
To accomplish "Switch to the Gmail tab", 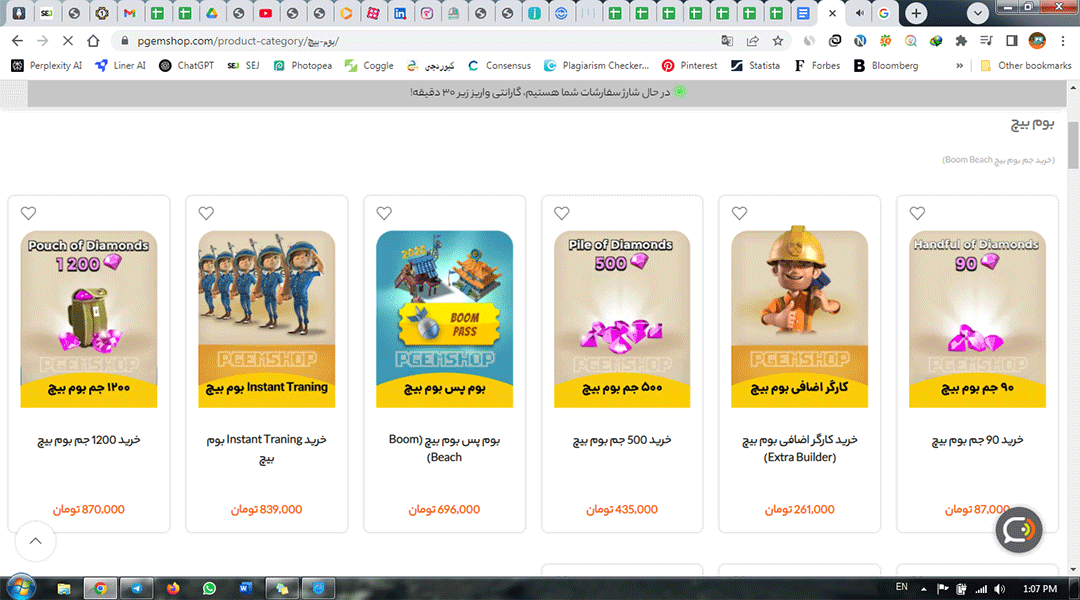I will [x=129, y=14].
